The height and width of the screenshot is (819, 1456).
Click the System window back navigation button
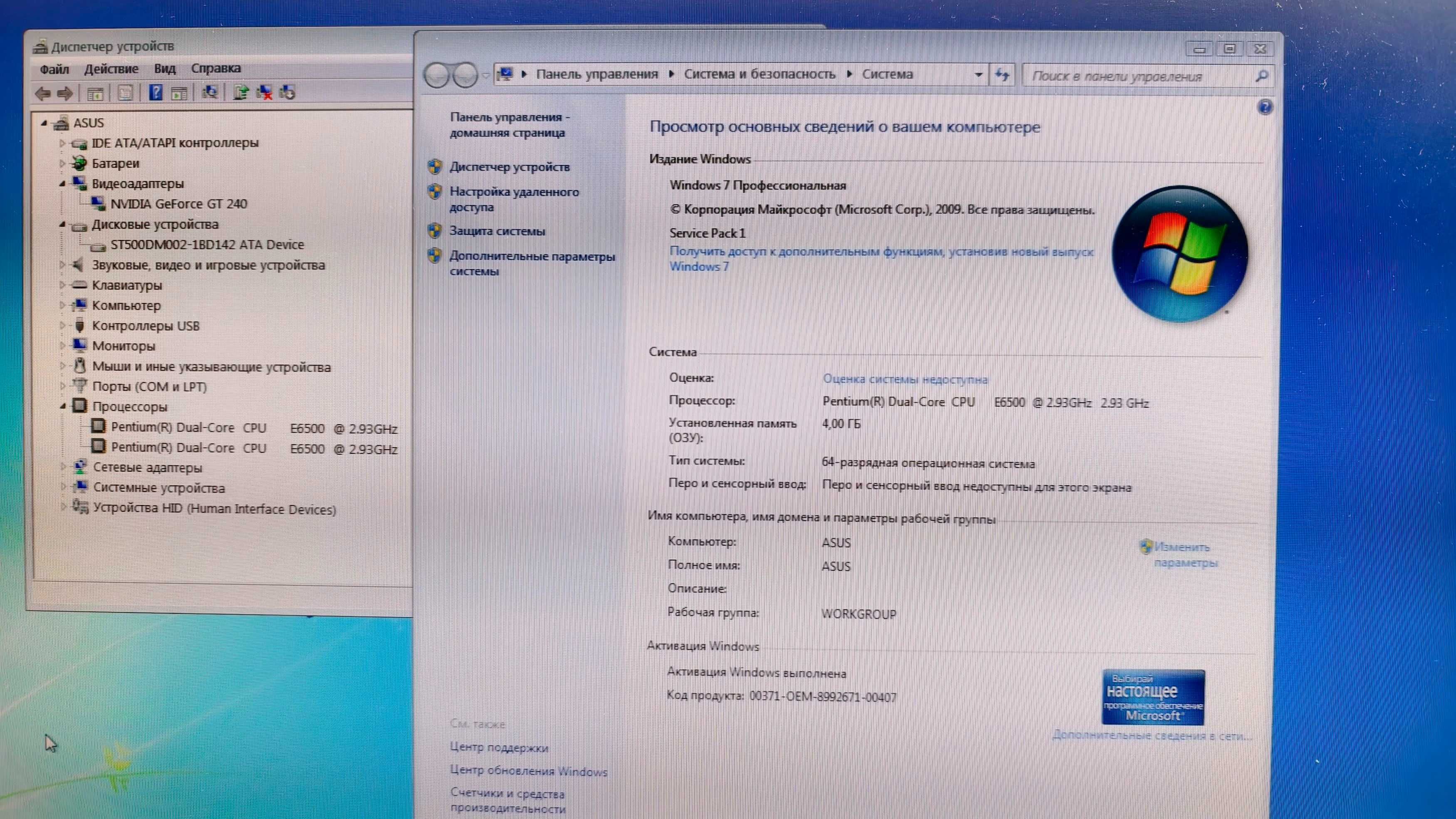coord(437,75)
